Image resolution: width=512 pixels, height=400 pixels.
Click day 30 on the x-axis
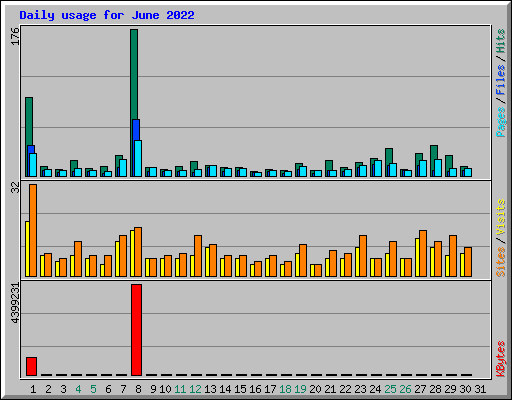465,389
